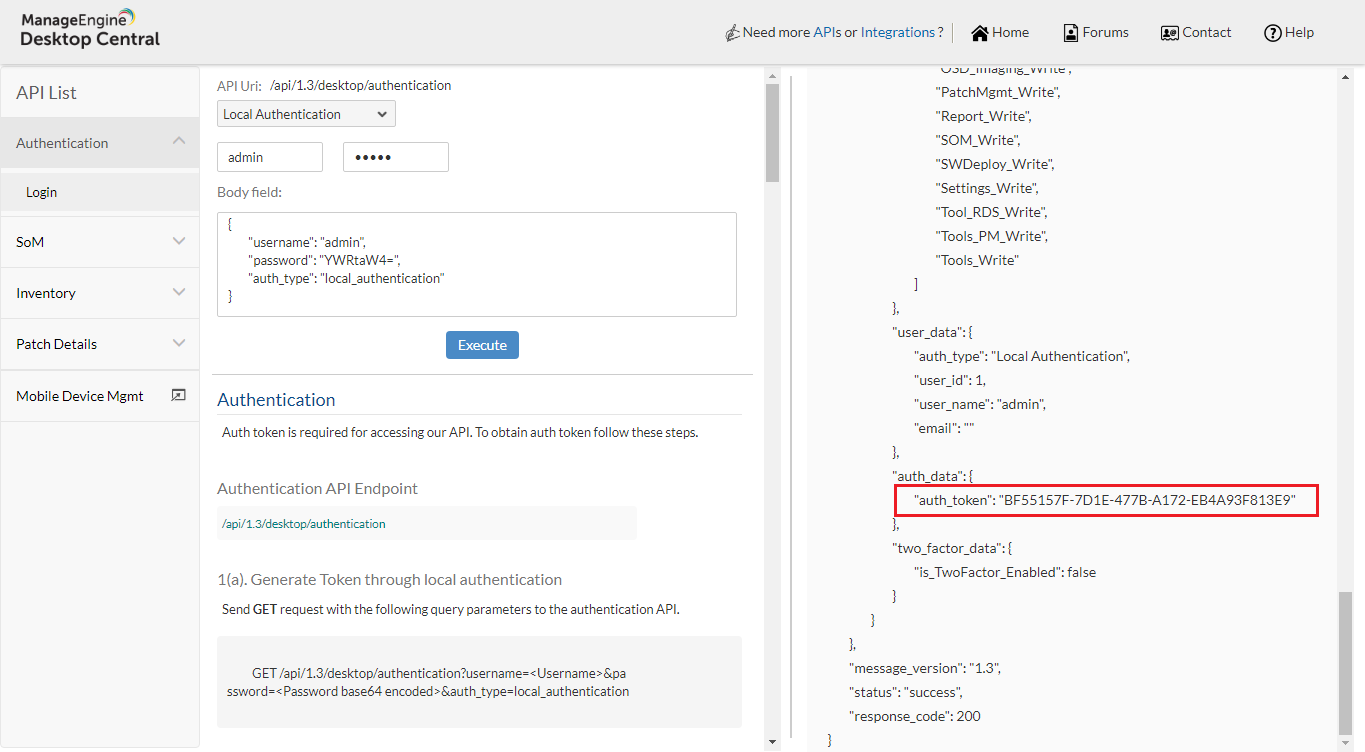Viewport: 1365px width, 752px height.
Task: Click the 'Auth token is required' description text
Action: pyautogui.click(x=460, y=433)
